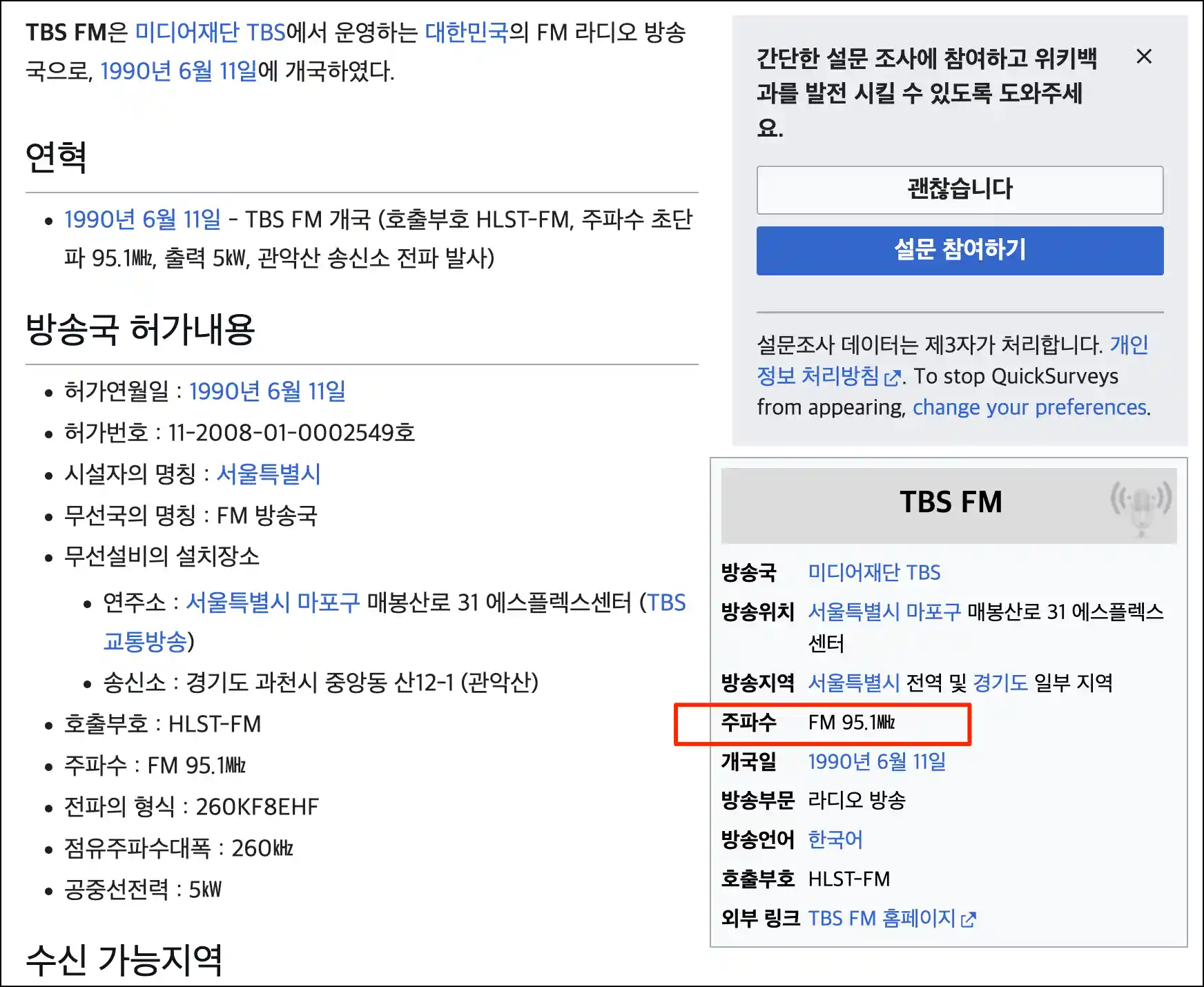This screenshot has height=987, width=1204.
Task: Click the 공중선전력 : 5kW list item
Action: (x=143, y=890)
